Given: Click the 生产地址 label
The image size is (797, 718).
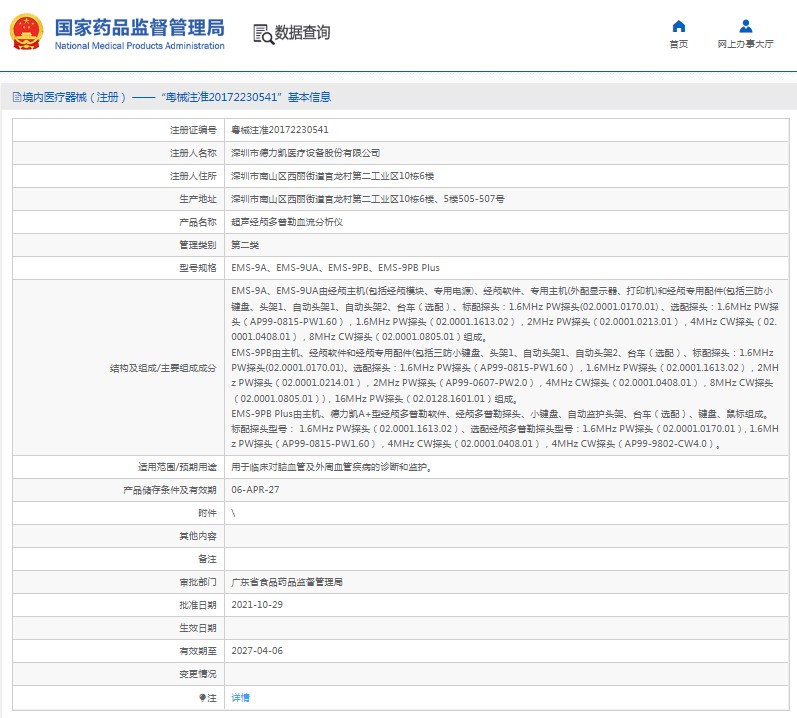Looking at the screenshot, I should click(x=198, y=199).
